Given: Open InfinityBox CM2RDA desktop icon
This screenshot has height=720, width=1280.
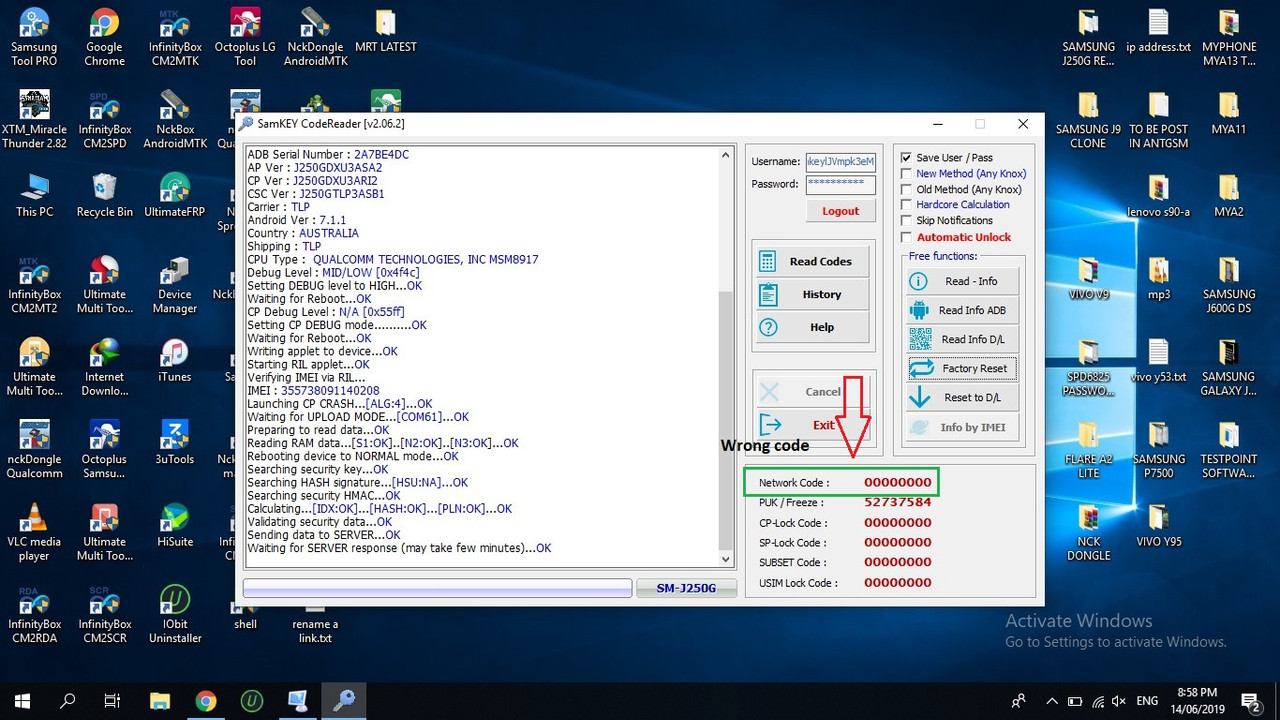Looking at the screenshot, I should tap(34, 614).
